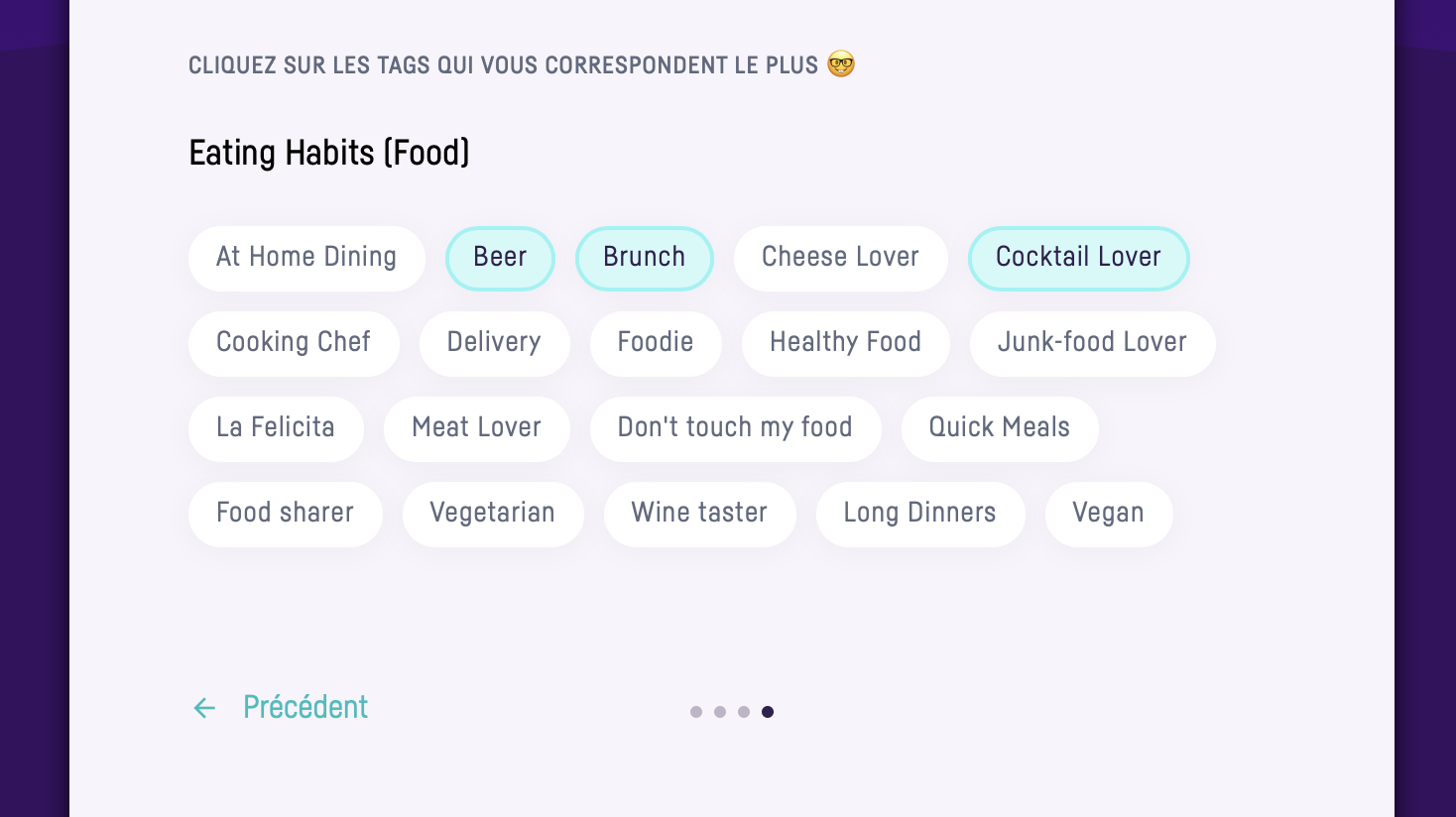Select the Cheese Lover tag

(840, 258)
